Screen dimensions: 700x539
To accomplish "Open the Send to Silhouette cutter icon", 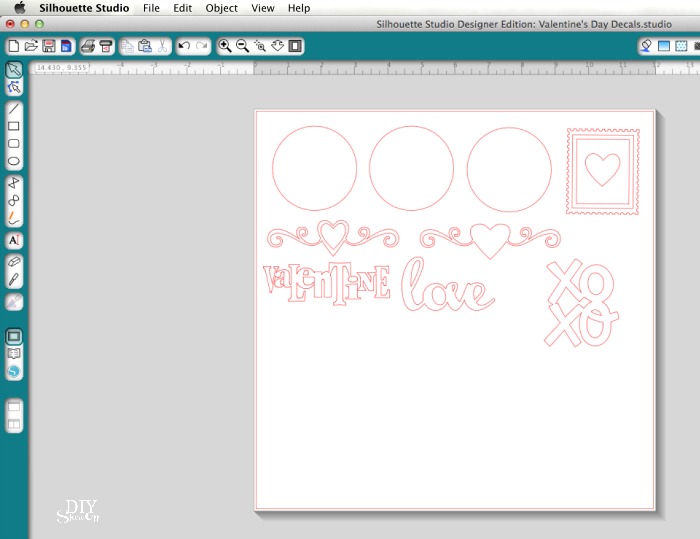I will click(x=104, y=46).
